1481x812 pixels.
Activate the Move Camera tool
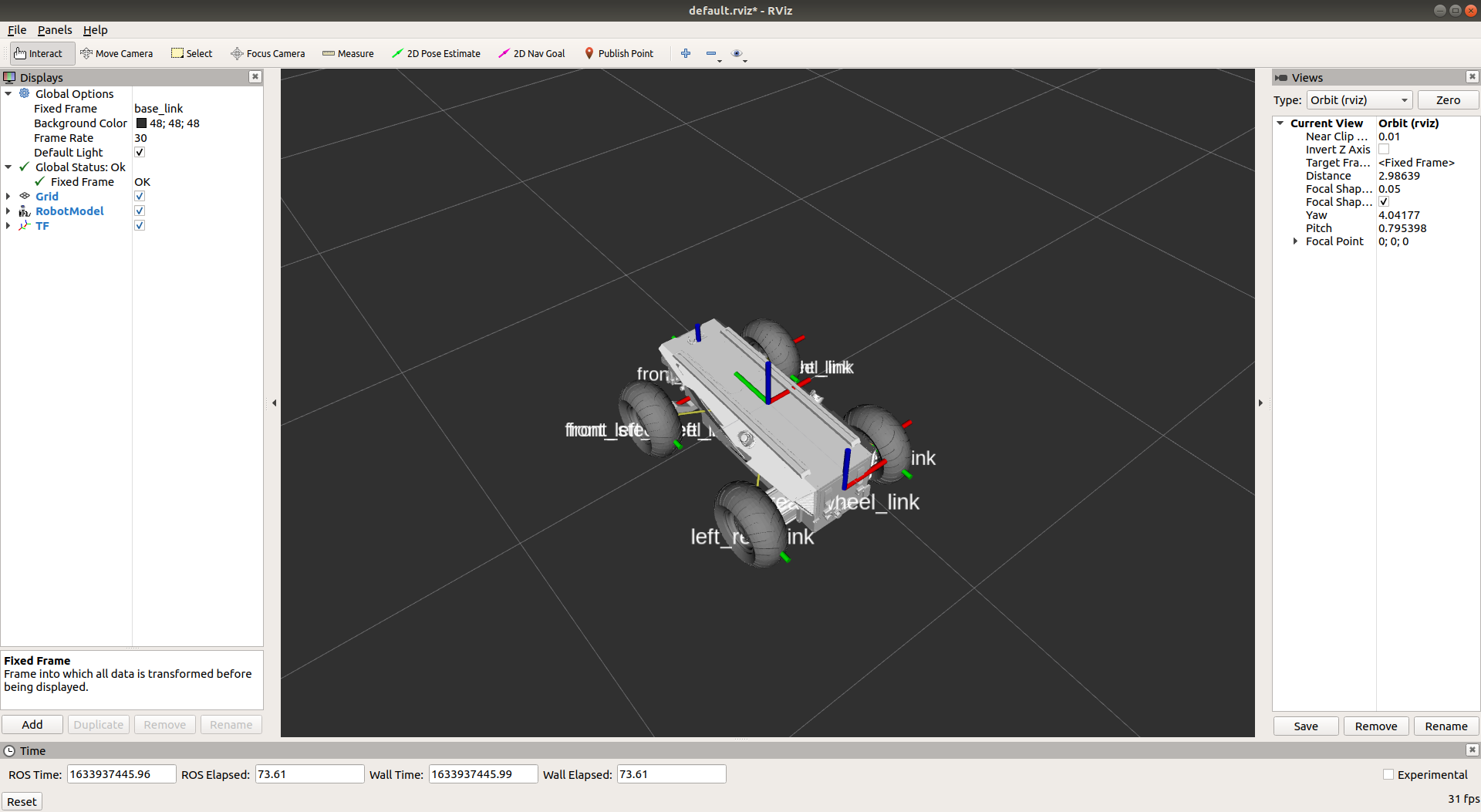click(116, 53)
